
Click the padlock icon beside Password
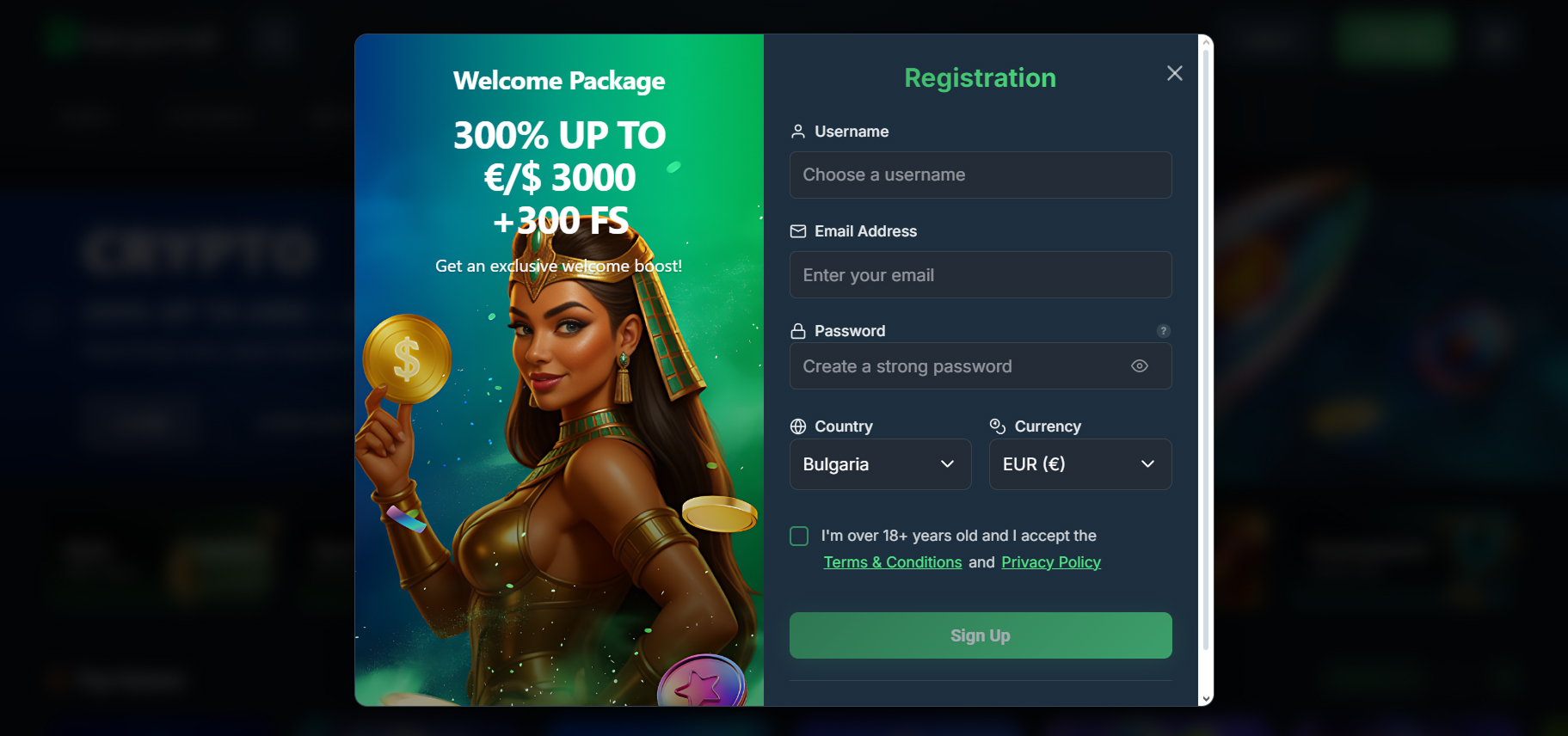(798, 331)
